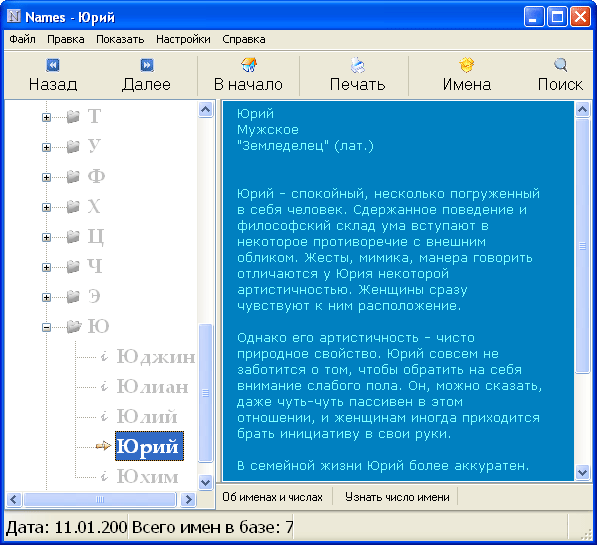The width and height of the screenshot is (597, 545).
Task: Select the highlighted name Юрий
Action: (x=149, y=446)
